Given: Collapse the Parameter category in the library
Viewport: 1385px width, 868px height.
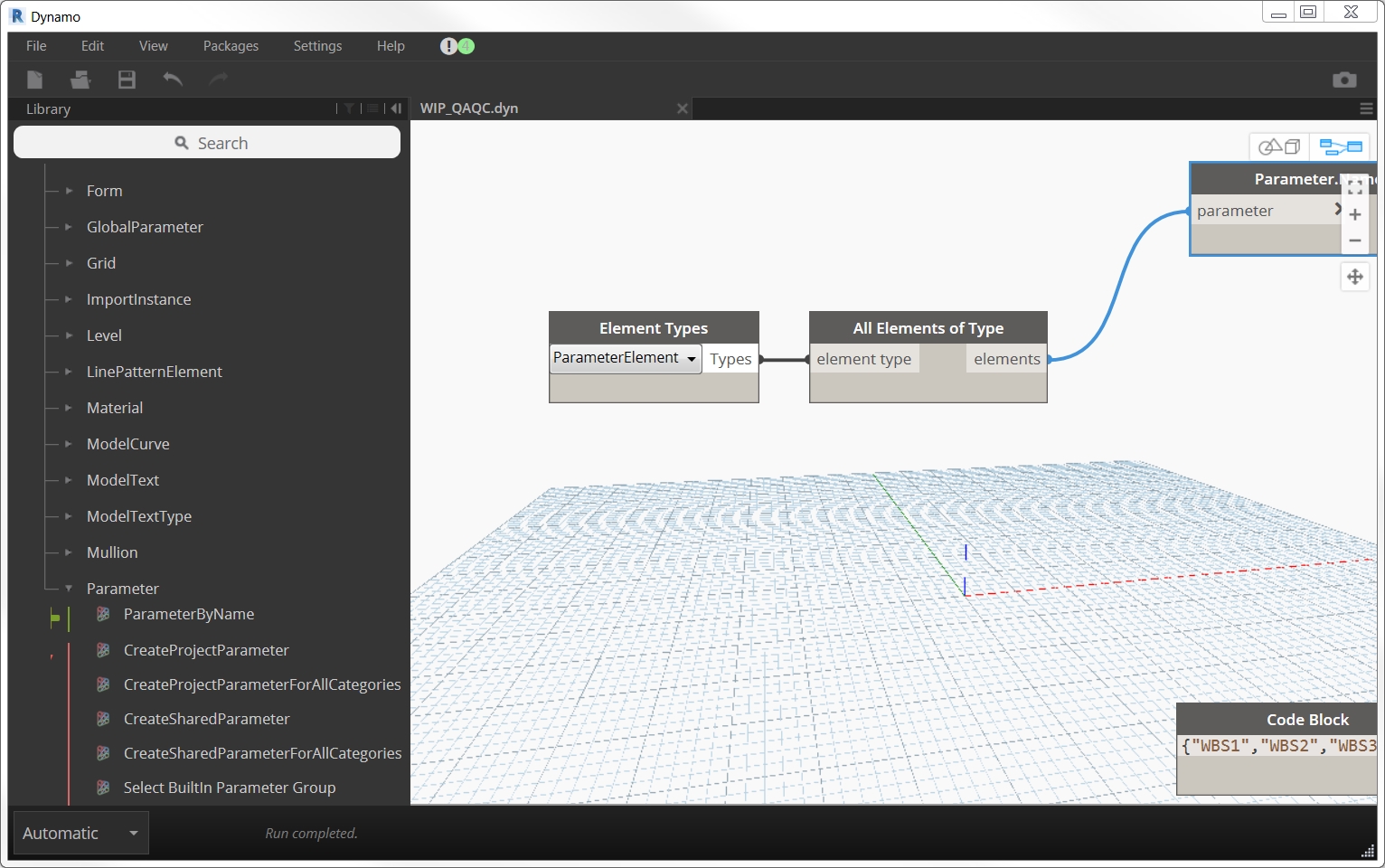Looking at the screenshot, I should click(69, 588).
